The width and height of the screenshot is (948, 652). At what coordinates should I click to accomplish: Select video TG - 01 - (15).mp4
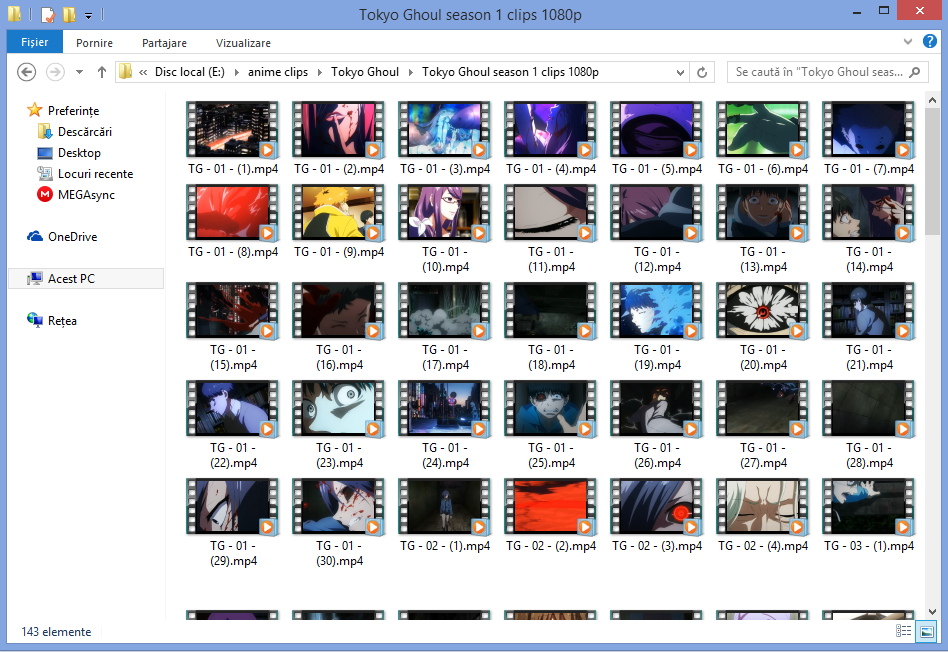click(x=233, y=327)
